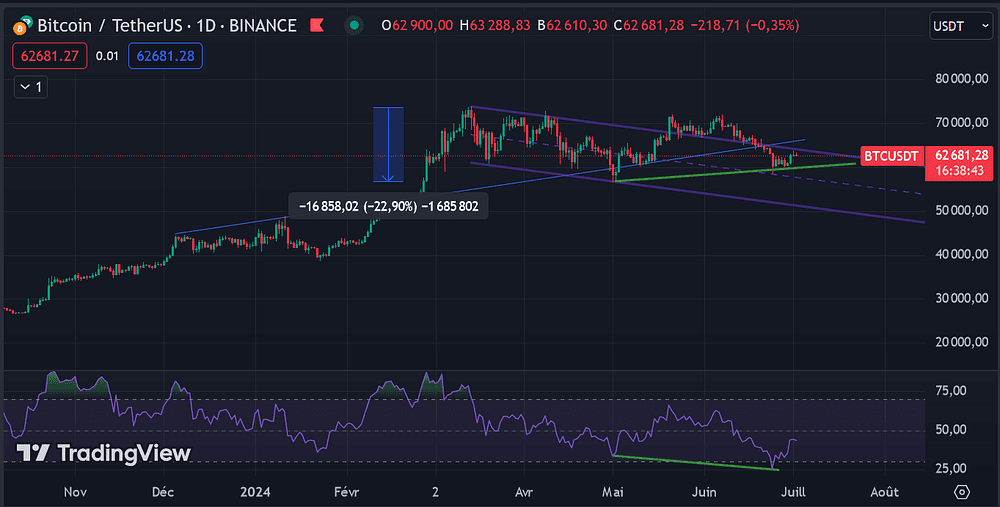Click the Nov date on time axis
The image size is (1000, 507).
click(75, 492)
